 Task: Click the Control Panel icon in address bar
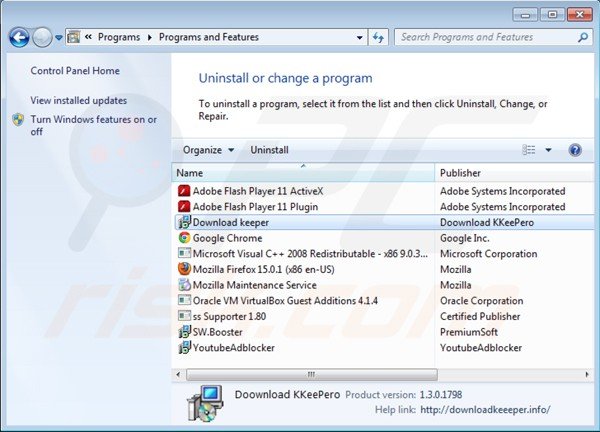pos(73,37)
